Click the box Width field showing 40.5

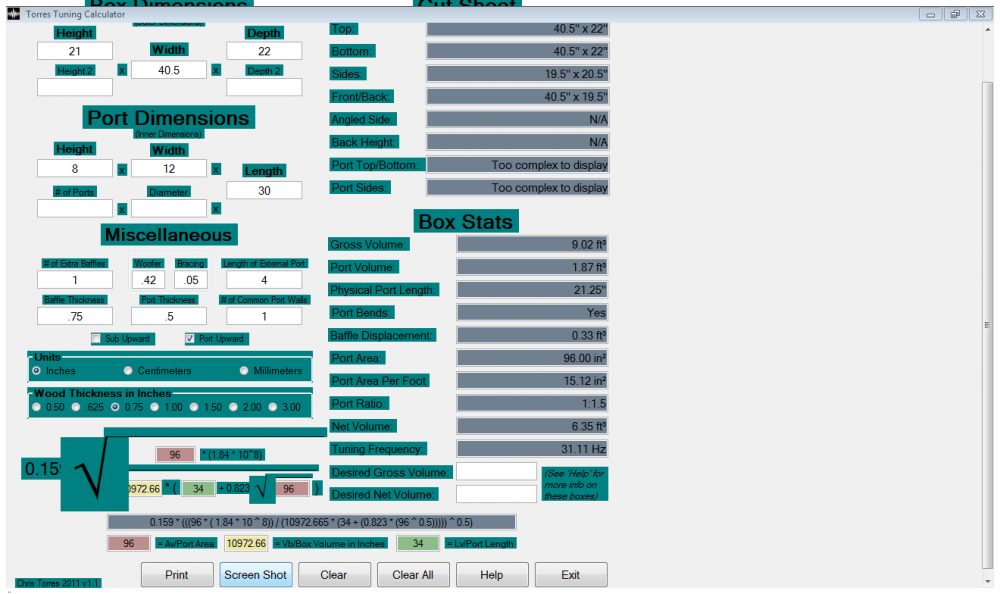169,70
